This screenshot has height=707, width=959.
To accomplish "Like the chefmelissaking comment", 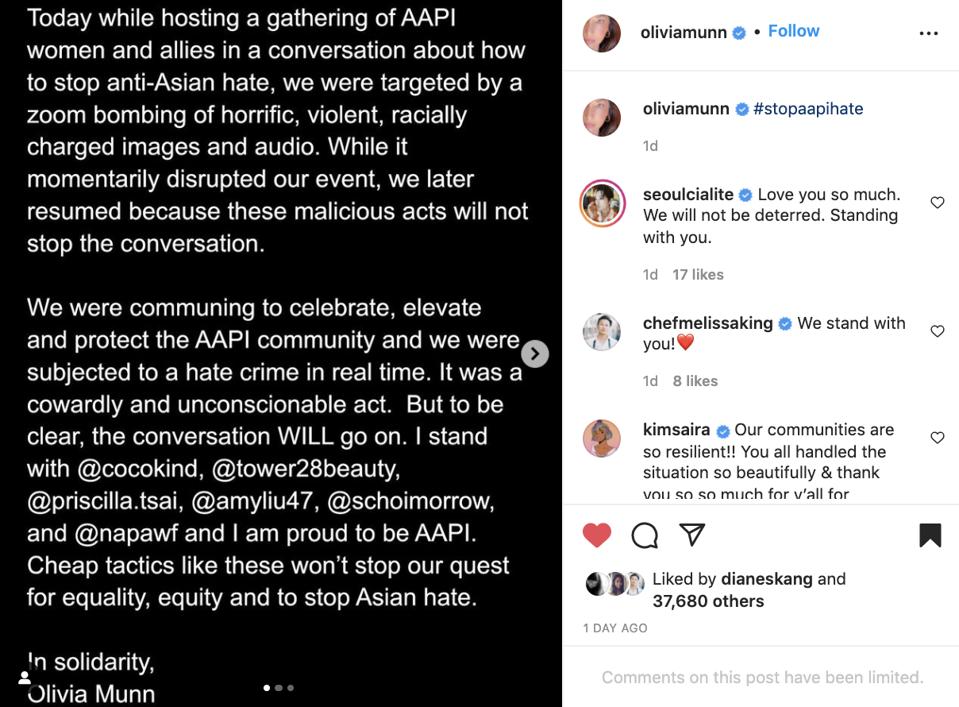I will (937, 331).
